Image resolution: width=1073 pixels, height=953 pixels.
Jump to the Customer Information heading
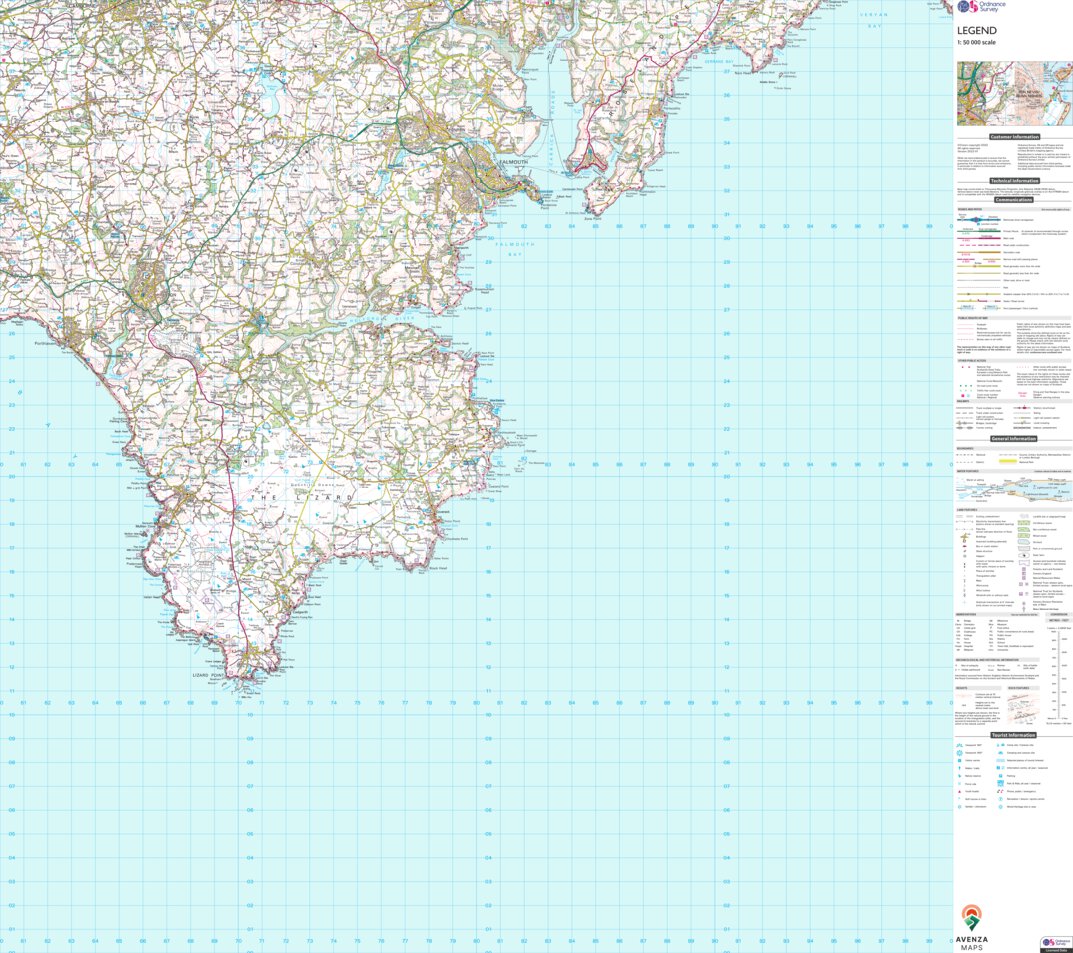[x=1014, y=137]
